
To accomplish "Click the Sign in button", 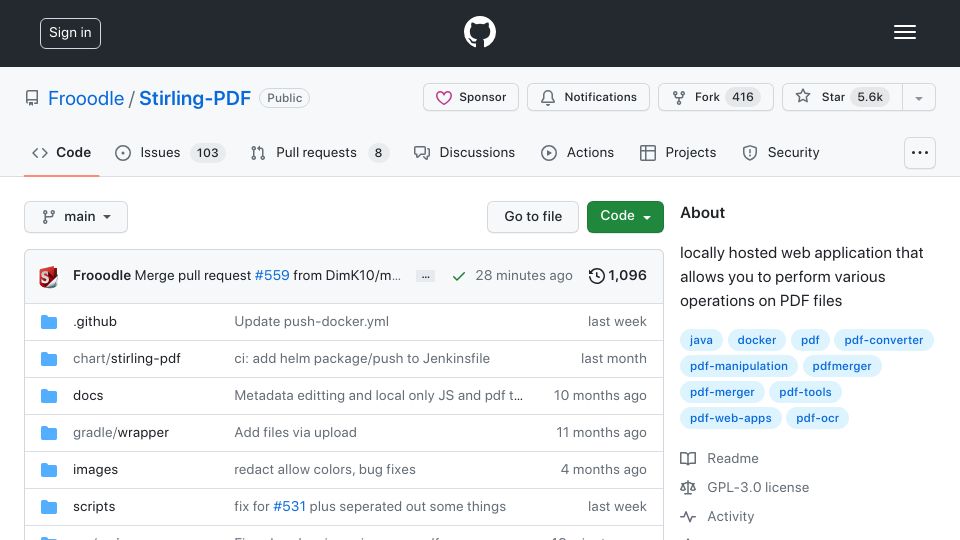I will pyautogui.click(x=70, y=33).
